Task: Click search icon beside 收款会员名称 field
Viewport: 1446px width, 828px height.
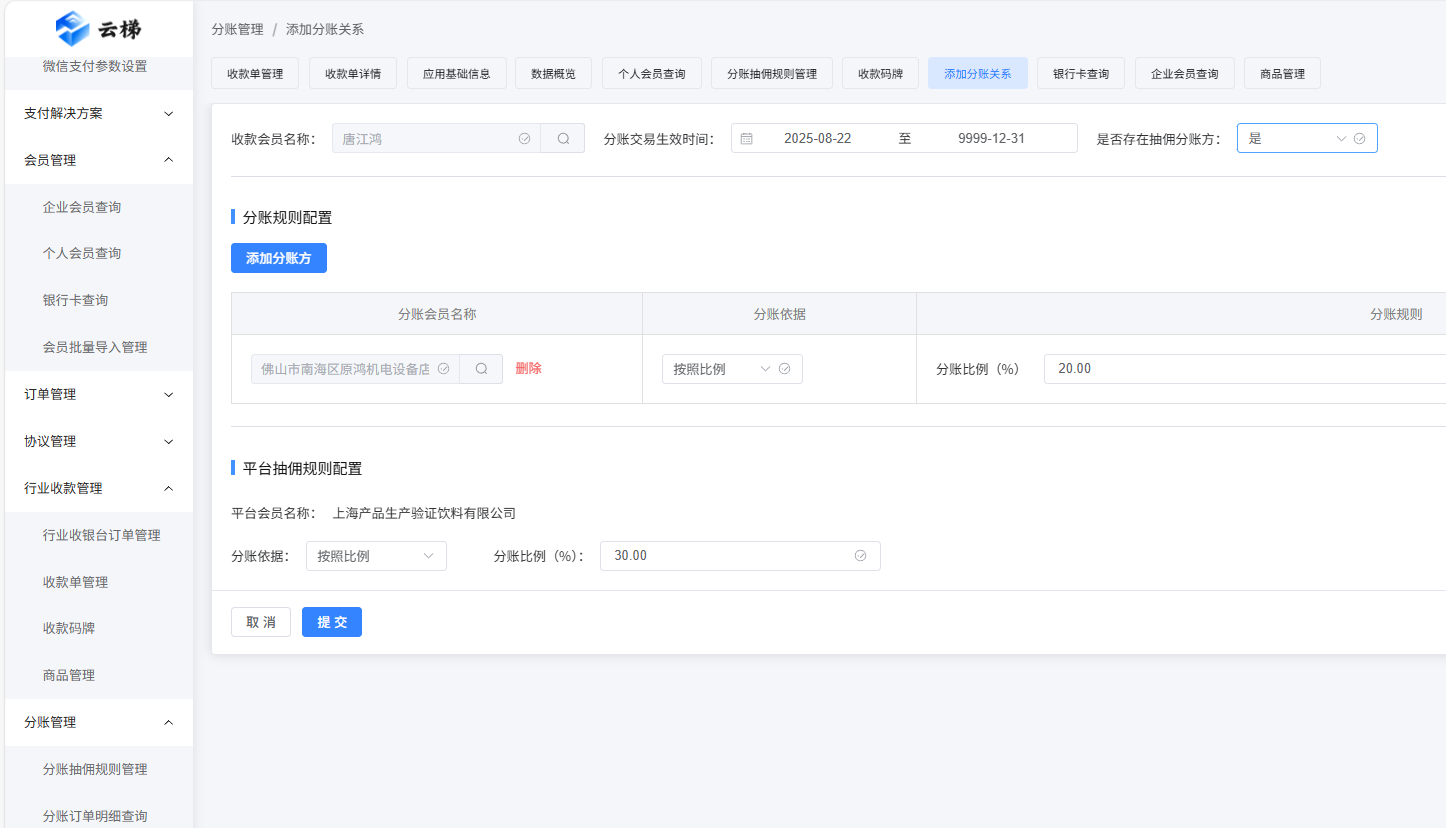Action: (563, 139)
